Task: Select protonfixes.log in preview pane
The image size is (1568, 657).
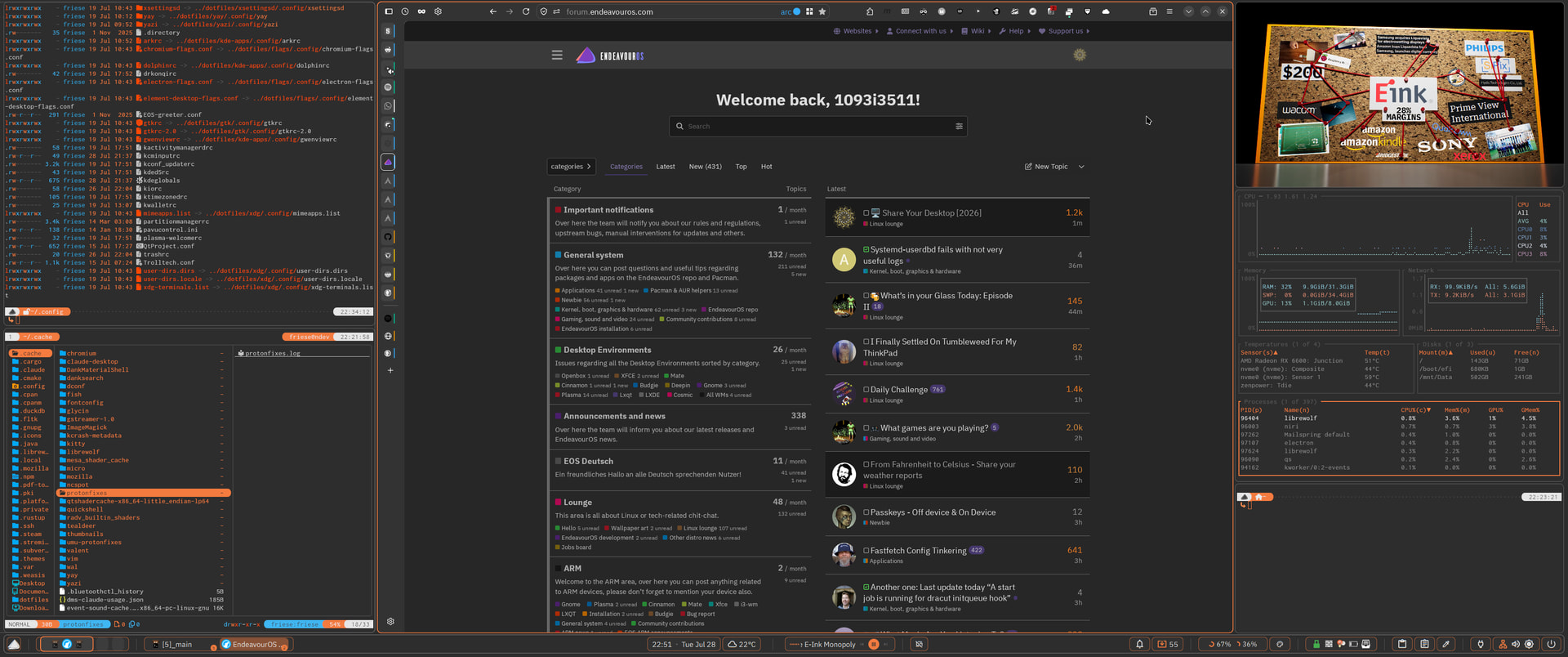Action: [272, 353]
